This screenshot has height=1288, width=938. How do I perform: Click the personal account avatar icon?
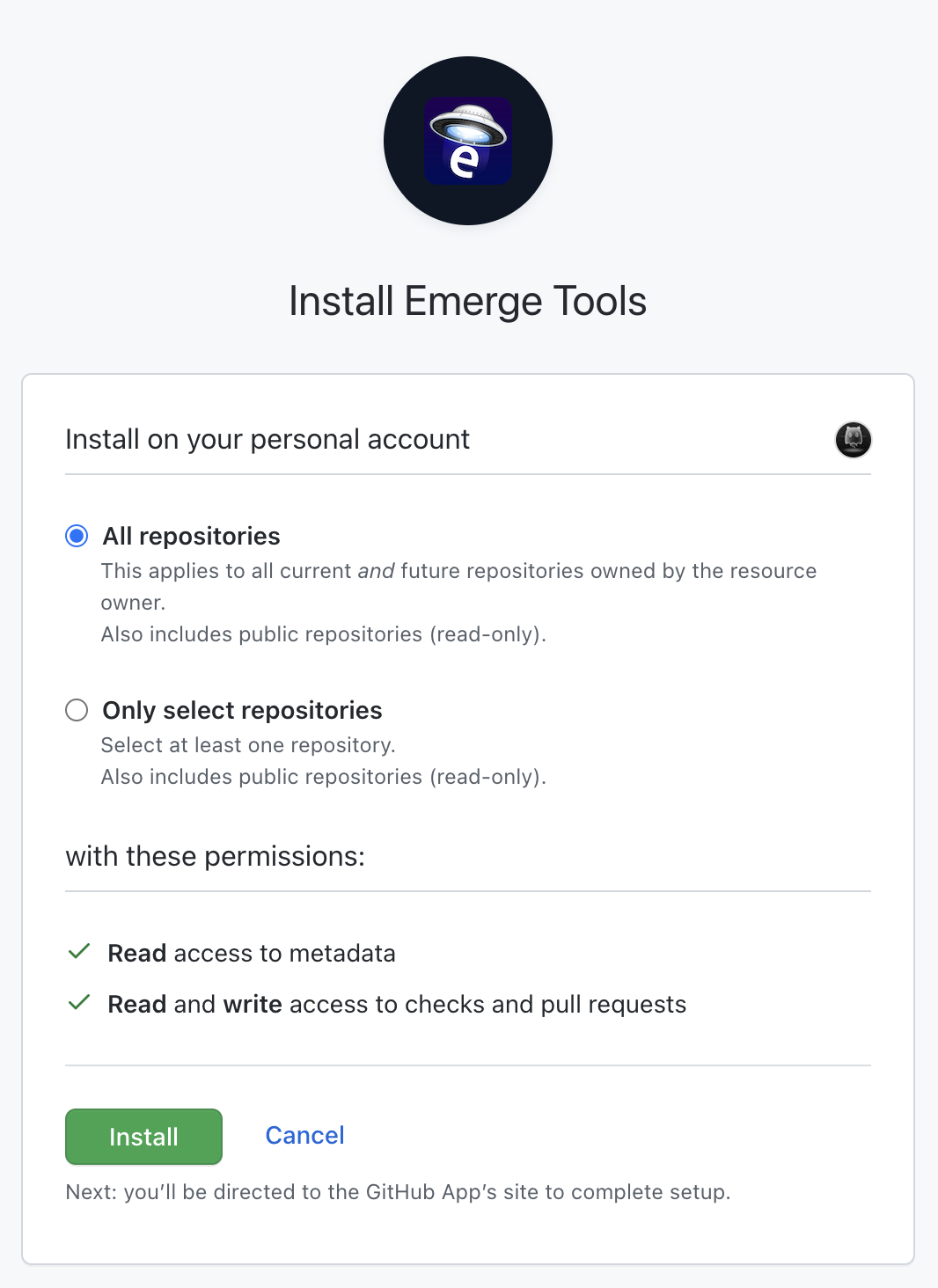pyautogui.click(x=853, y=439)
